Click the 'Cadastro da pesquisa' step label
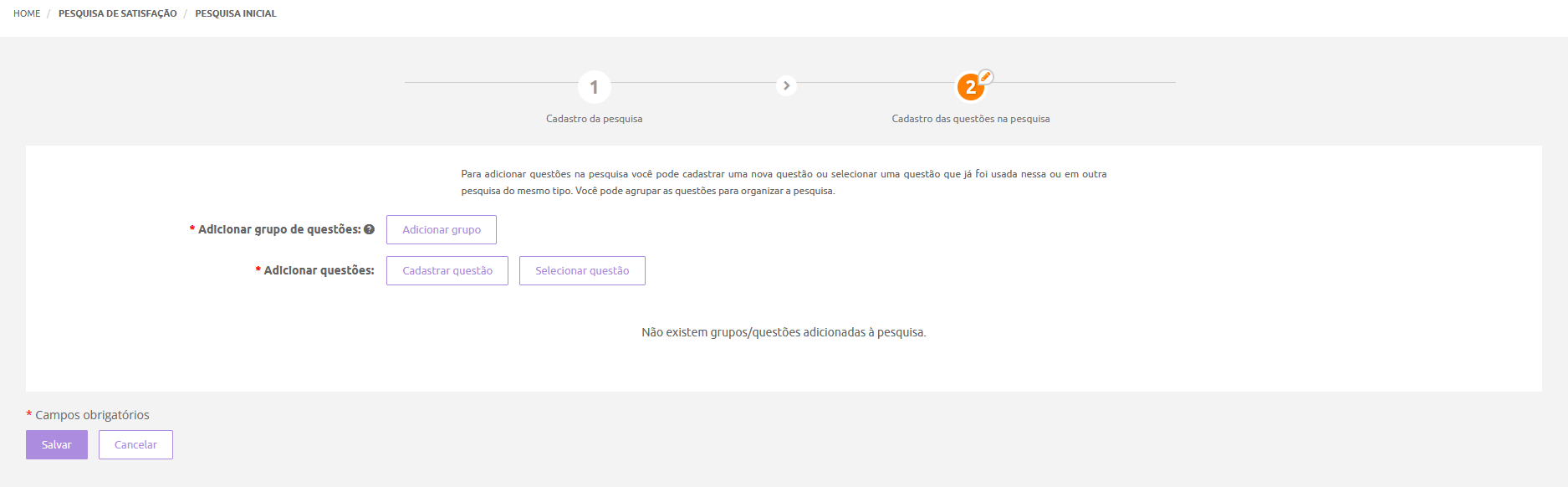 point(594,119)
